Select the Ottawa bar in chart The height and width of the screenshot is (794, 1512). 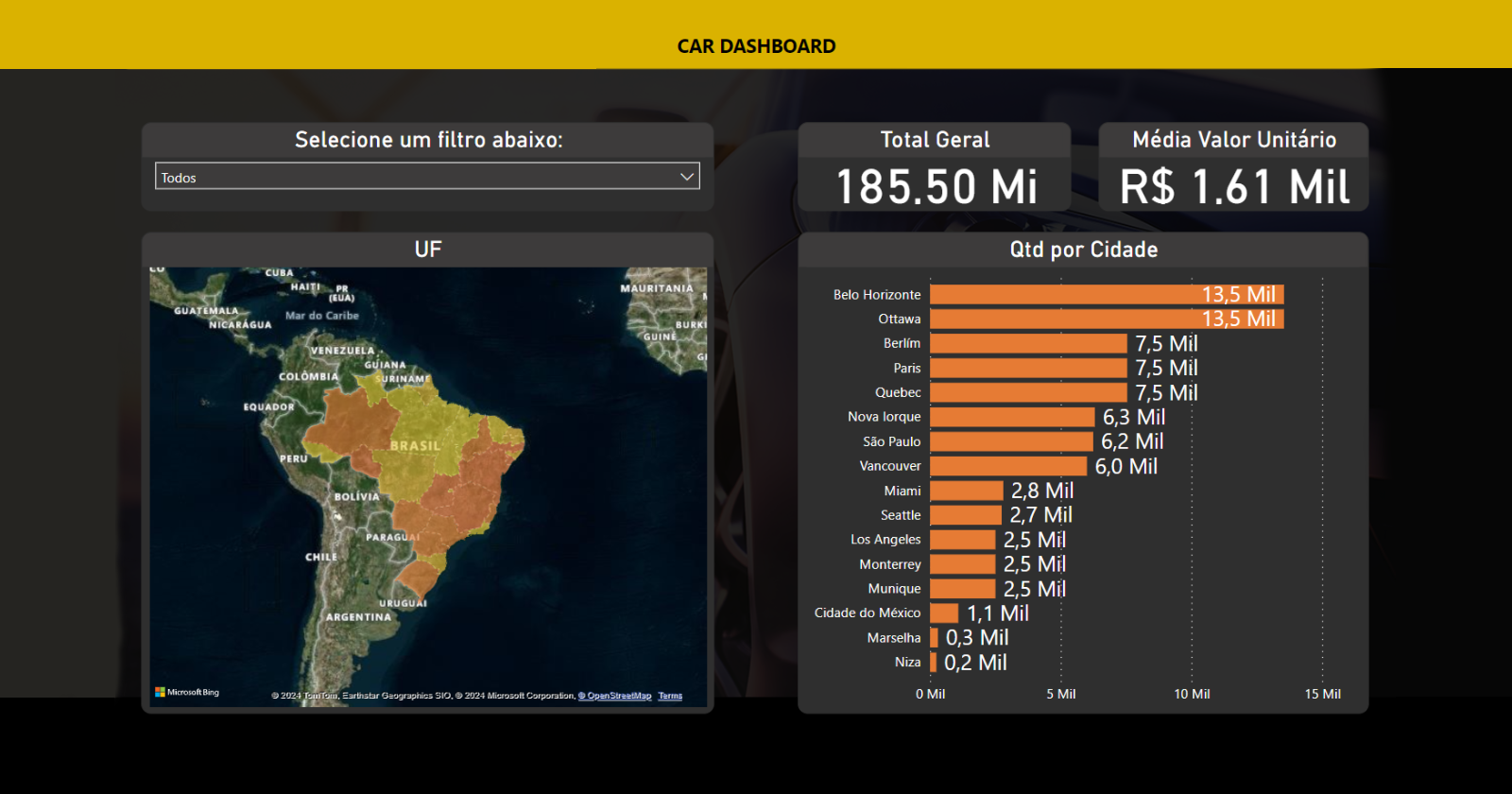tap(1107, 319)
